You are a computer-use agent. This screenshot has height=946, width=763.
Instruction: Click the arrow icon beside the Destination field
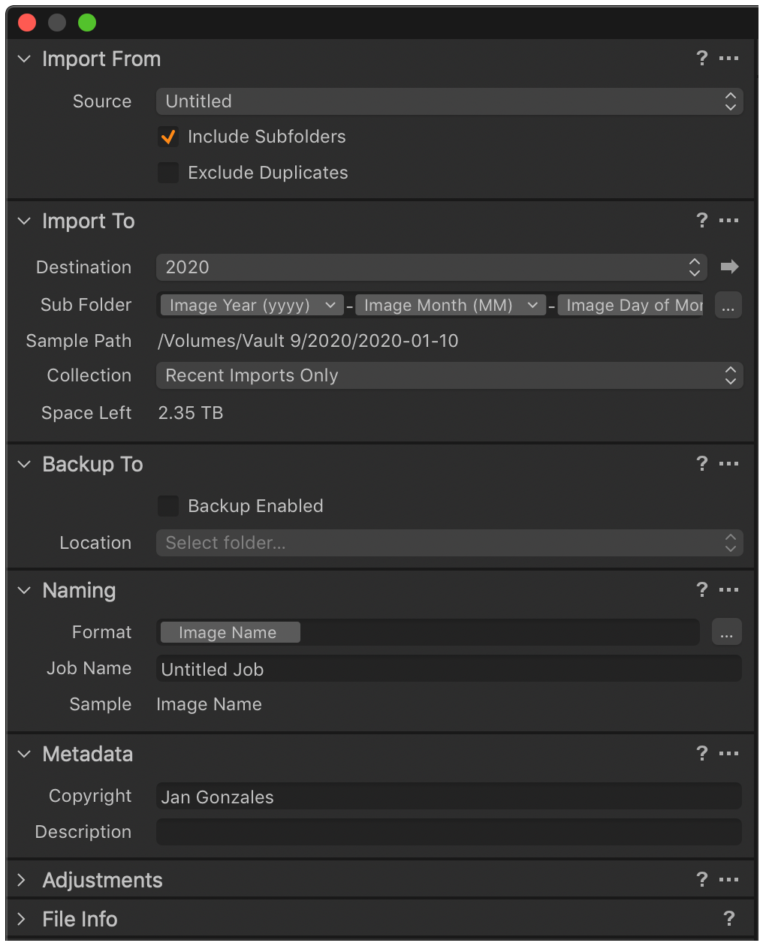[729, 267]
